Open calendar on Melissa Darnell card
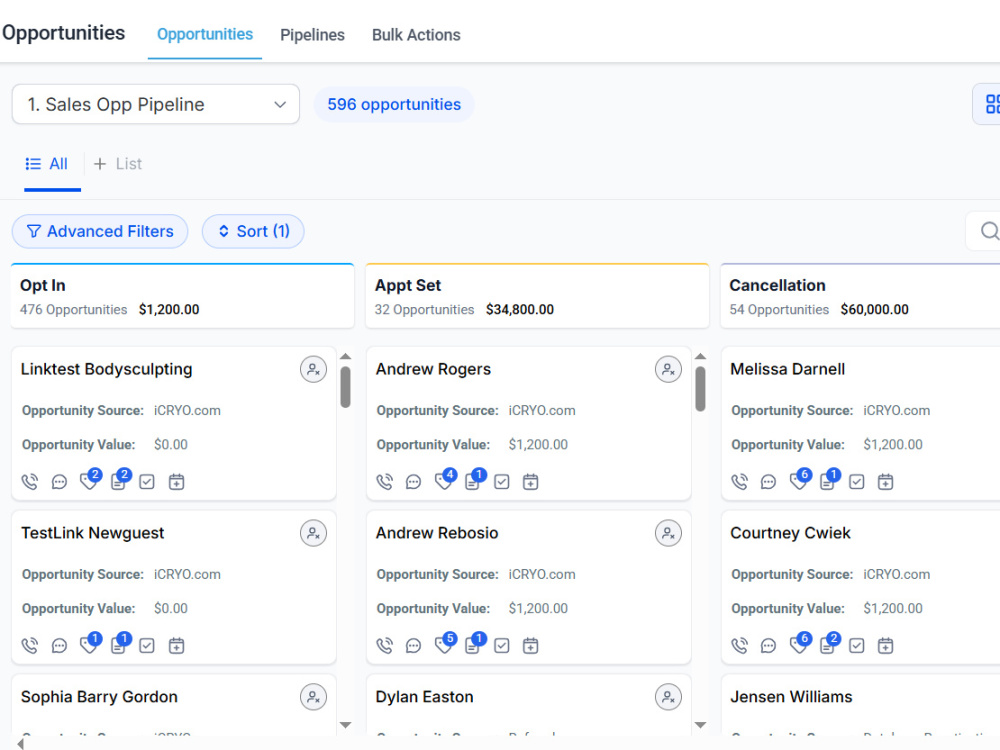Screen dimensions: 1000x750 click(885, 482)
